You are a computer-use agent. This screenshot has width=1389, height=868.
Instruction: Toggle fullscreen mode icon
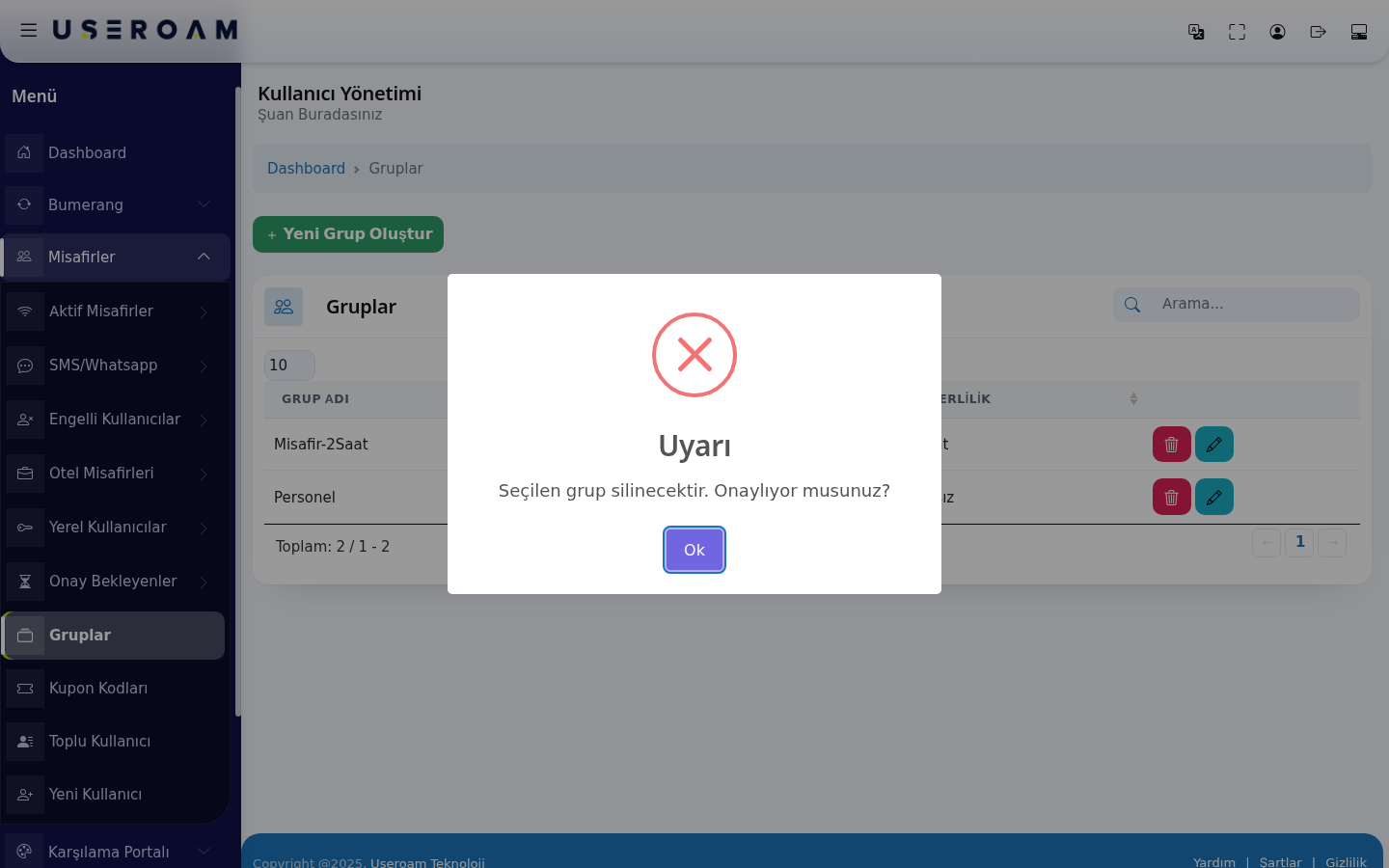(x=1237, y=32)
